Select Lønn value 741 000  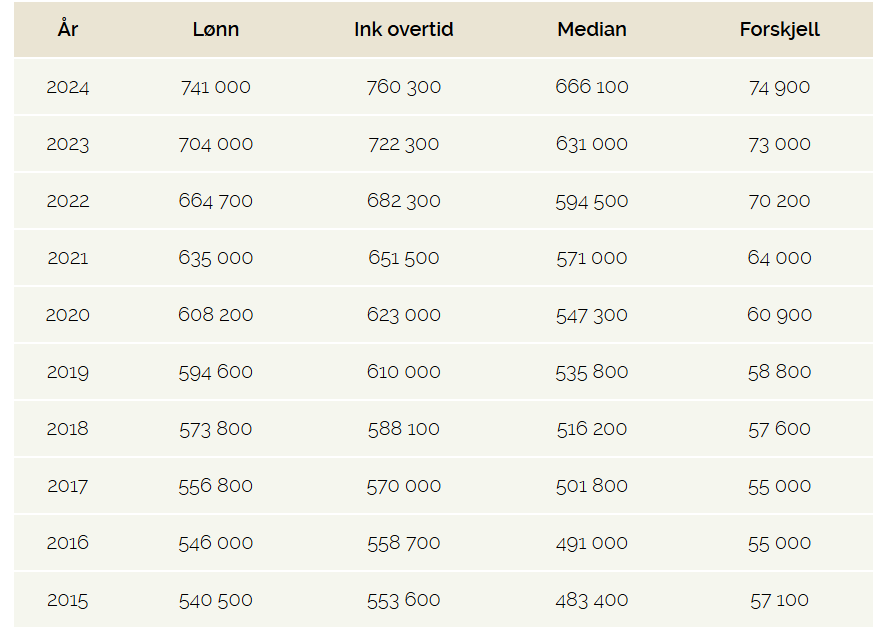point(216,87)
